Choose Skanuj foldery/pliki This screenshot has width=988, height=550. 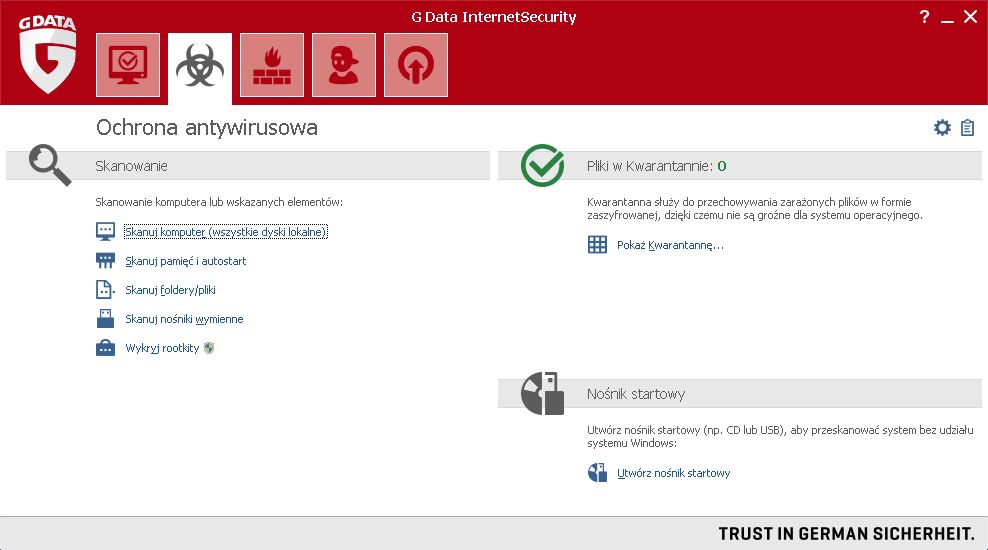point(170,290)
